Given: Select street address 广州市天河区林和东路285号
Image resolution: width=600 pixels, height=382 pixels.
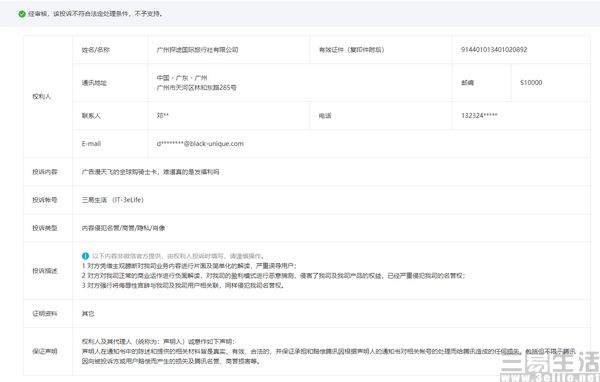Looking at the screenshot, I should pyautogui.click(x=197, y=88).
